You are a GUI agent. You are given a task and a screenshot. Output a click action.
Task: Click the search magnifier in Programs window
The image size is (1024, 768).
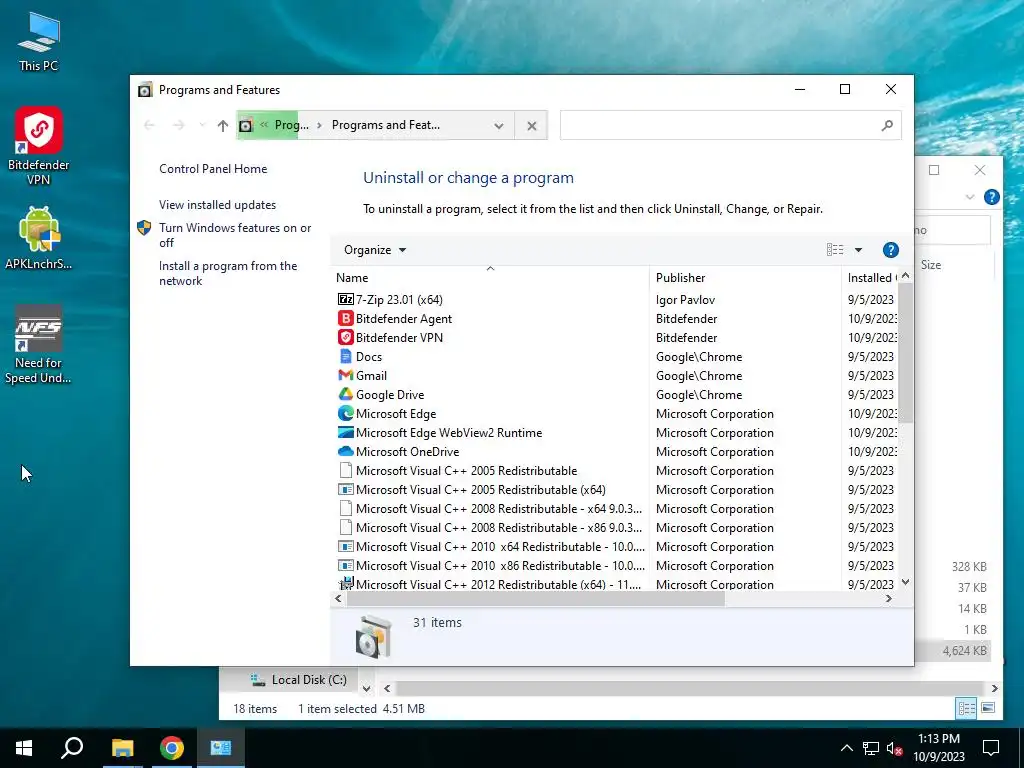click(887, 125)
